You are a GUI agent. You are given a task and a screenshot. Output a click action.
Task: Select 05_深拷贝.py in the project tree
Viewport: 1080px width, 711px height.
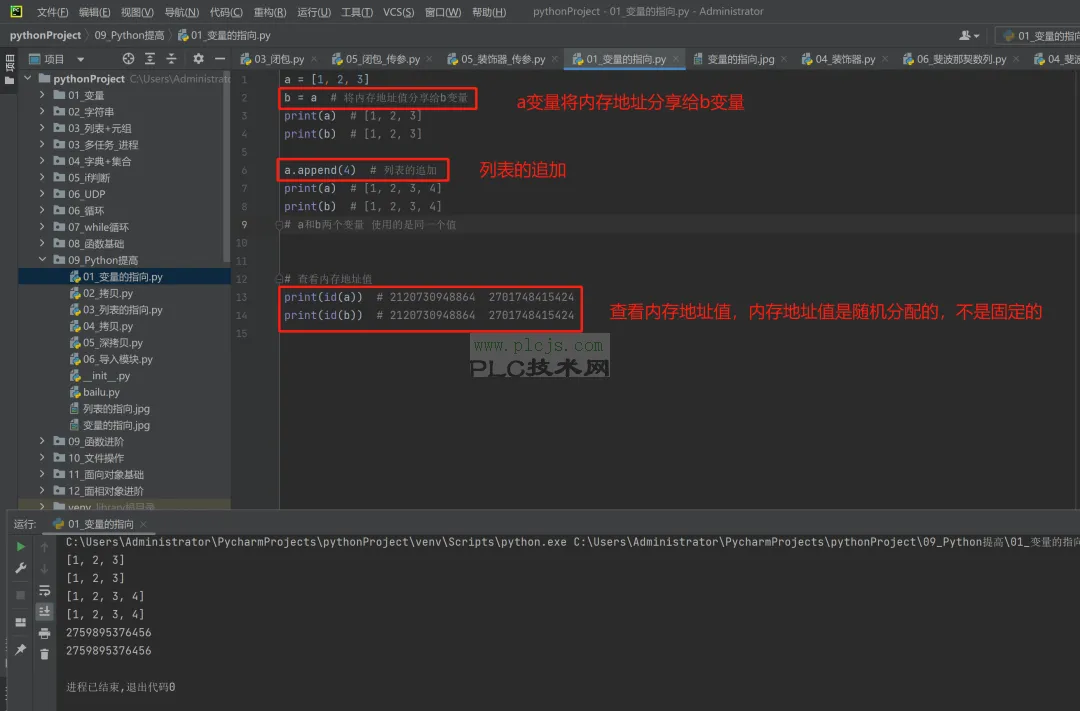click(x=113, y=342)
